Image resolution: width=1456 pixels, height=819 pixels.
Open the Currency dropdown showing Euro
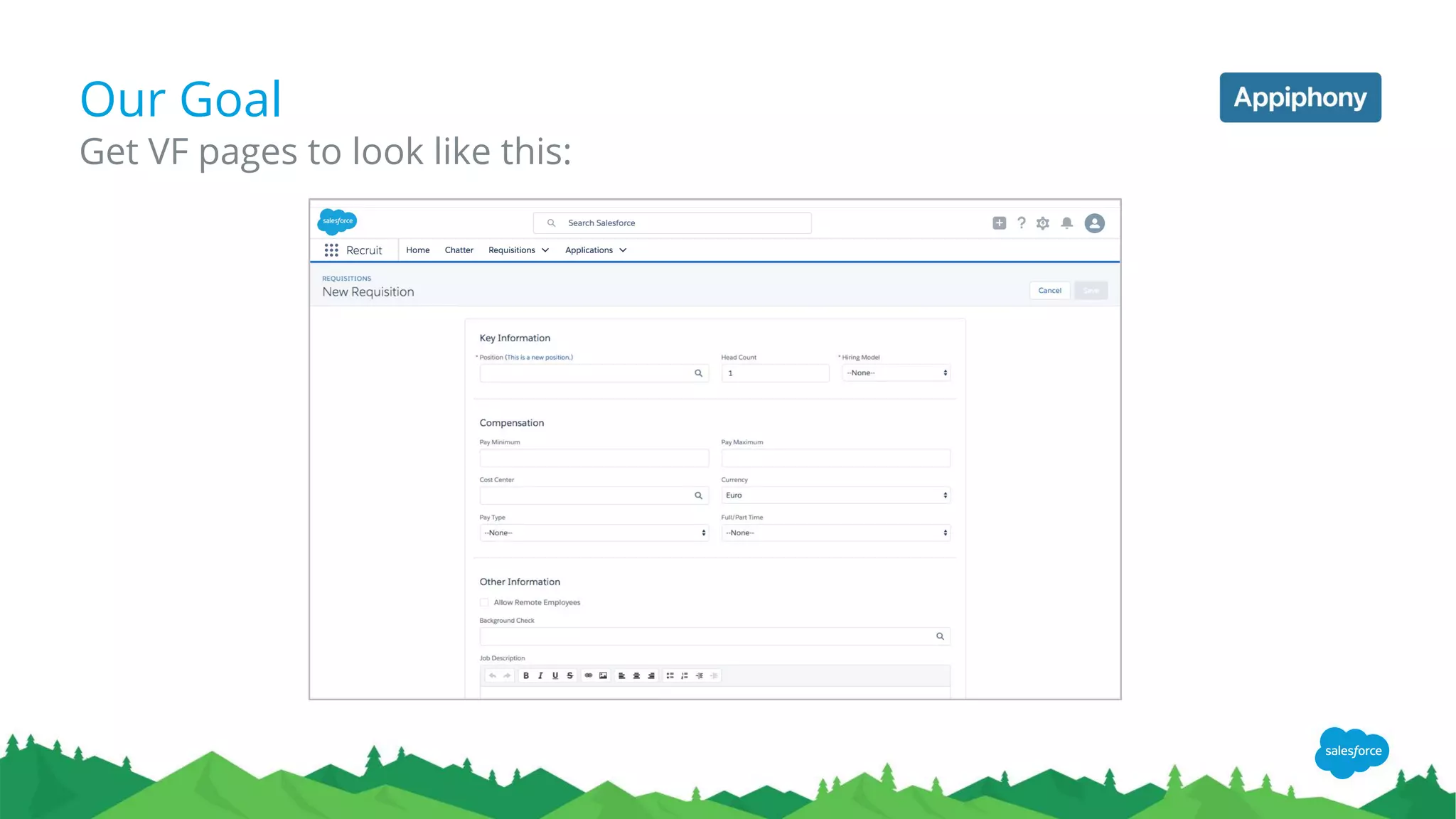tap(835, 496)
